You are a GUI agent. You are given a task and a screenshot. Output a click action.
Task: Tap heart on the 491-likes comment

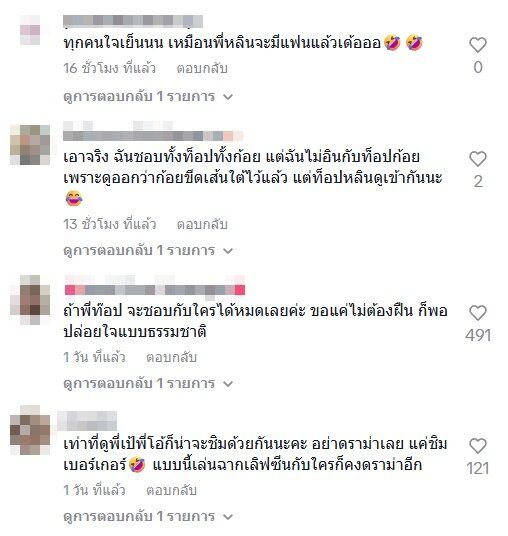[x=478, y=313]
